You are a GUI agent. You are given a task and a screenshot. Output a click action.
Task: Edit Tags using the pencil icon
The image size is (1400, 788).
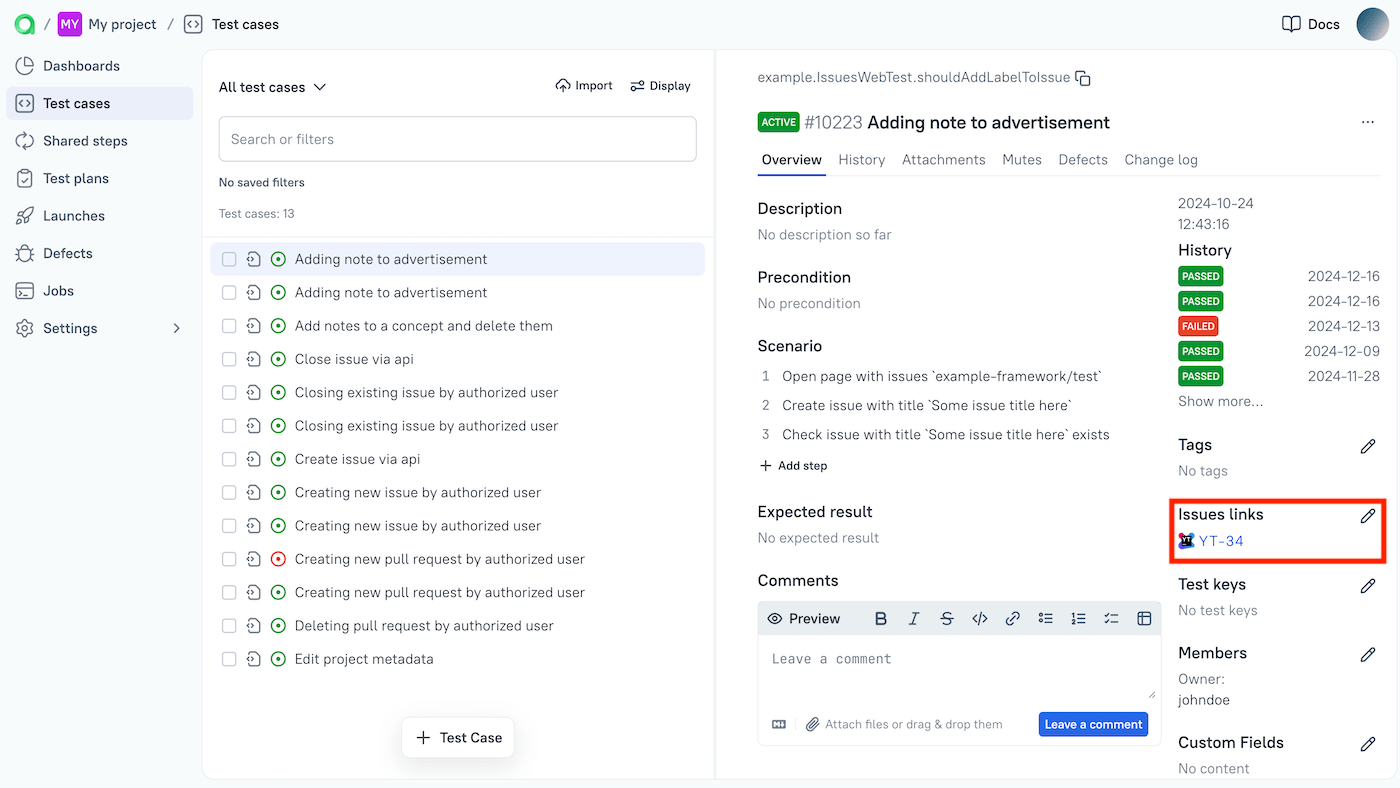pyautogui.click(x=1368, y=446)
